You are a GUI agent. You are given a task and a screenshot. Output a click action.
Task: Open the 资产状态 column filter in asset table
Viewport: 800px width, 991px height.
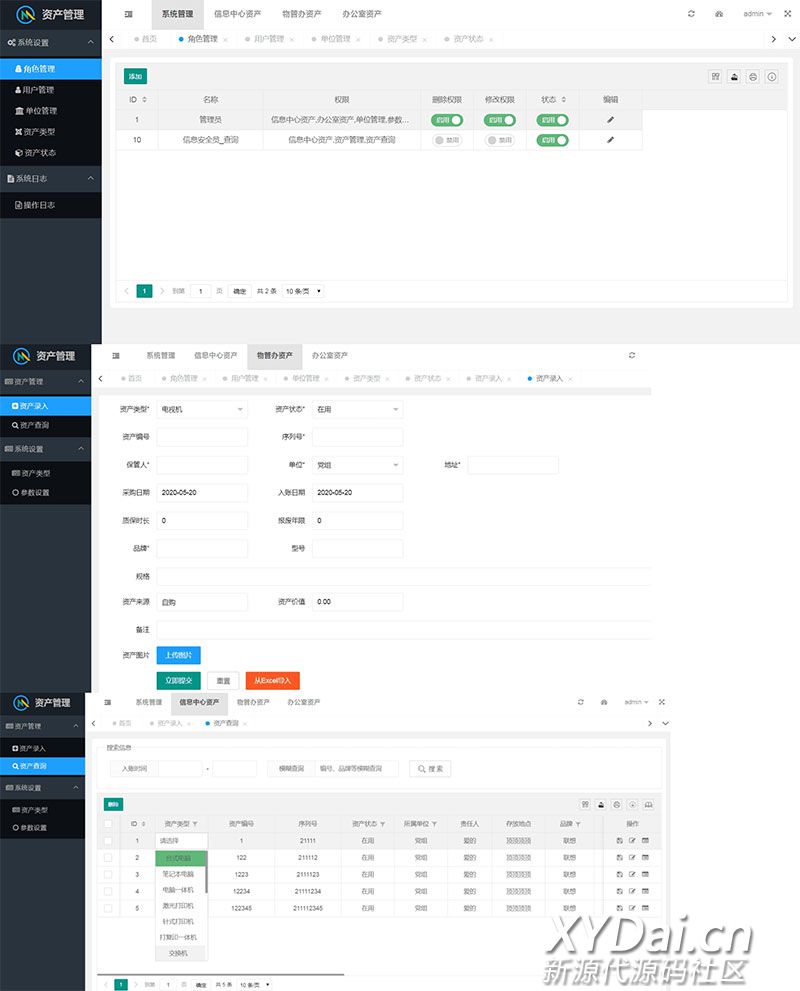click(x=382, y=824)
